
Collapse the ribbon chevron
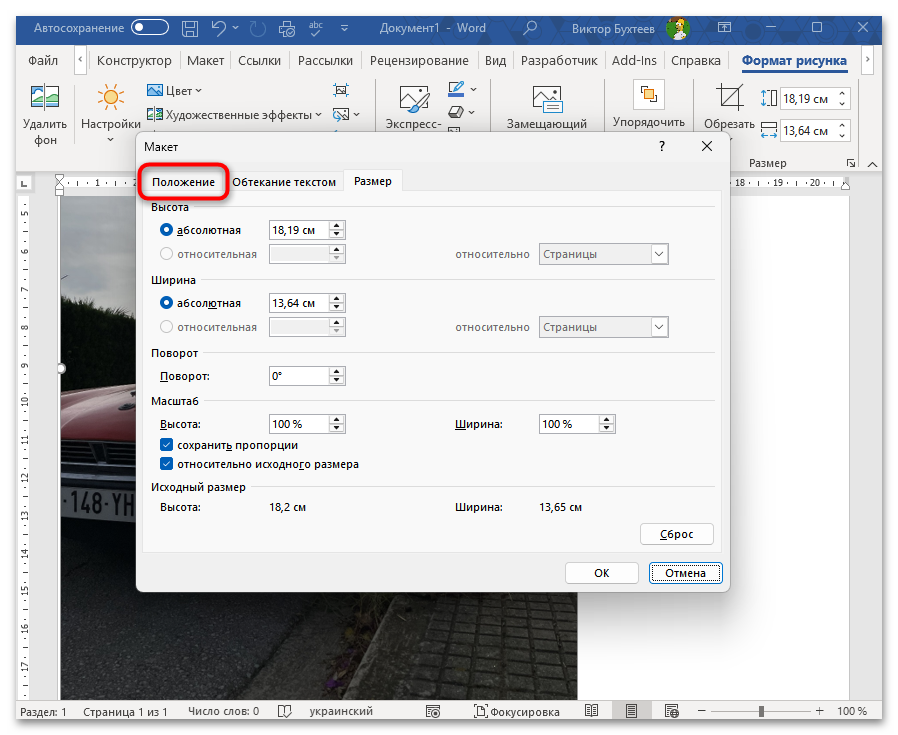coord(872,164)
